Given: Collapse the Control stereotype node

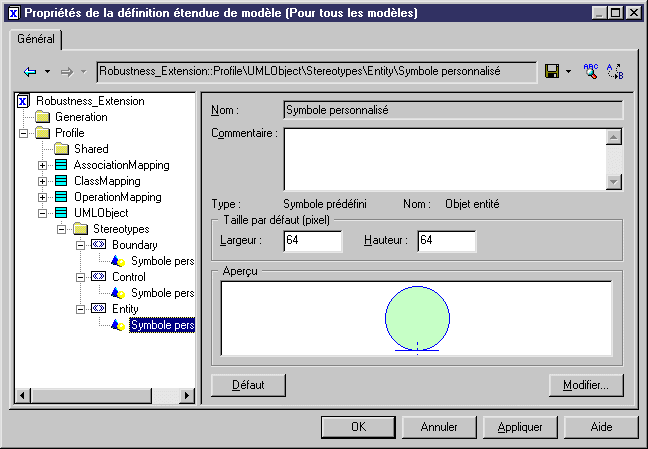Looking at the screenshot, I should point(81,277).
